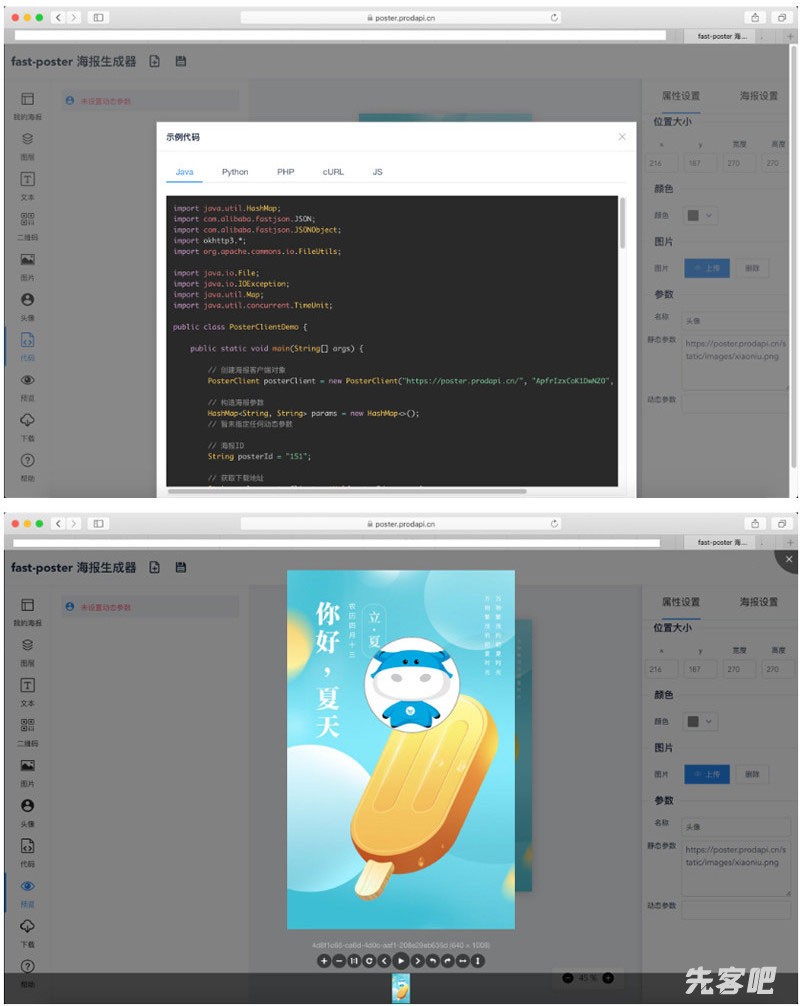The width and height of the screenshot is (800, 1006).
Task: Decrease canvas zoom using minus beside 45%
Action: click(x=568, y=977)
